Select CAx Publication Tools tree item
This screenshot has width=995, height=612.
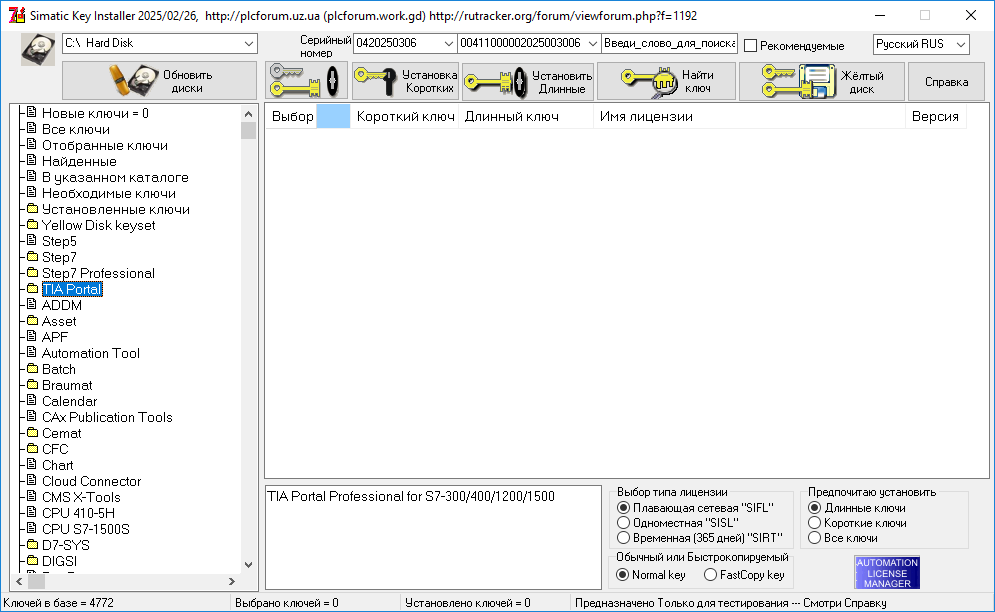[107, 417]
